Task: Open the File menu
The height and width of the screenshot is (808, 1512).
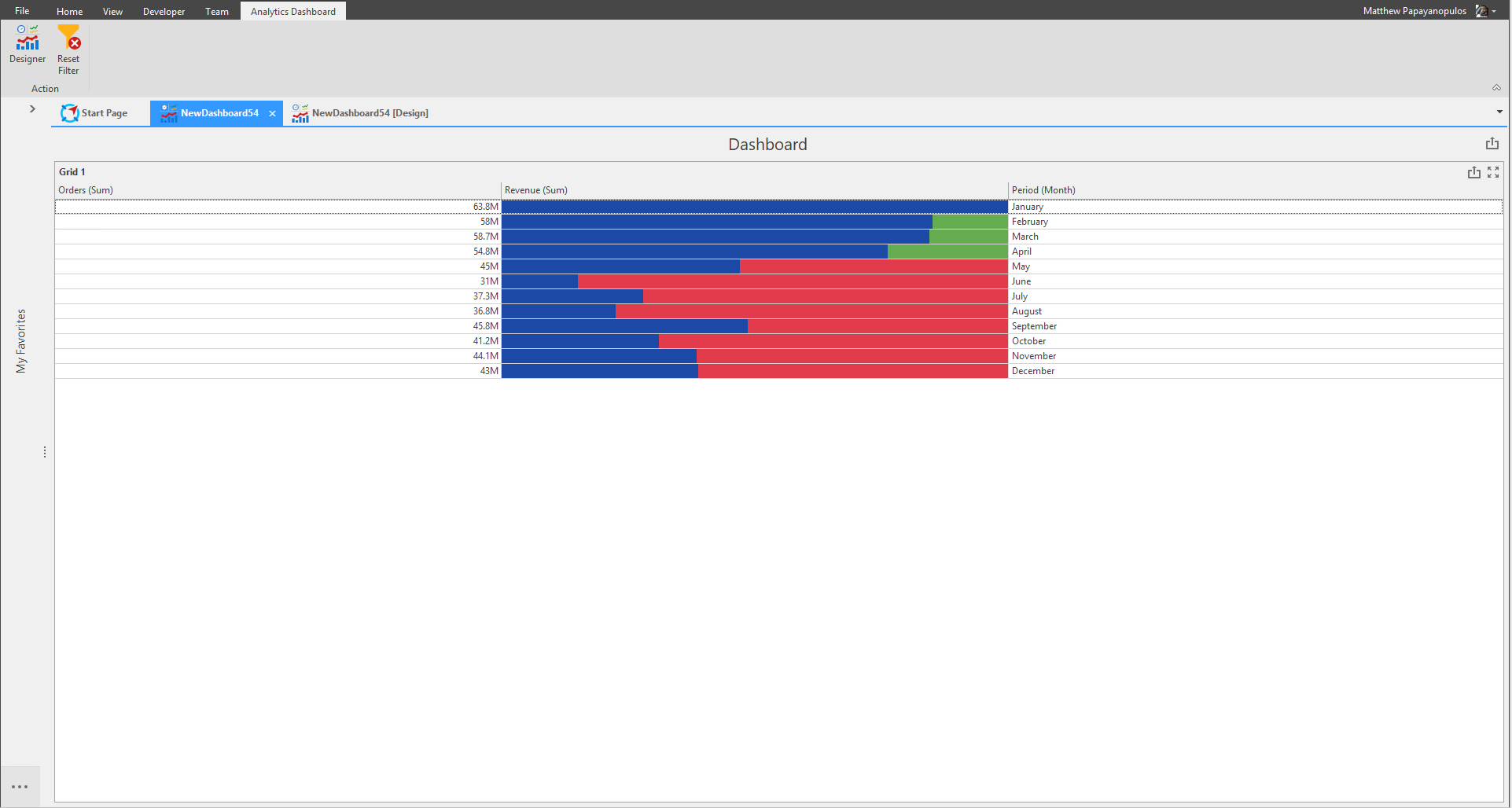Action: click(x=22, y=11)
